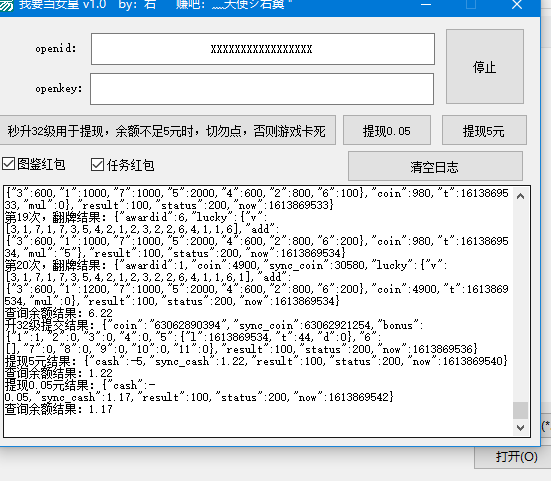Click the log line 查询余额结果: 1.17
The height and width of the screenshot is (481, 551).
pos(59,409)
